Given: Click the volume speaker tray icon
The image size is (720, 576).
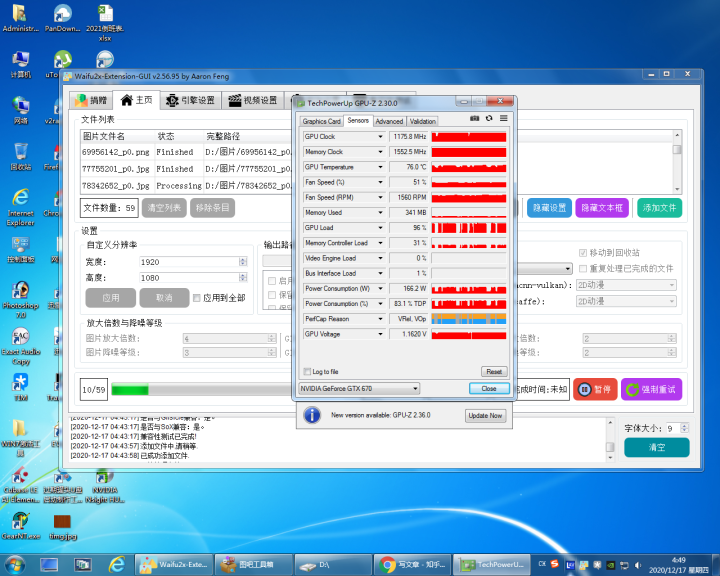Looking at the screenshot, I should [x=638, y=565].
